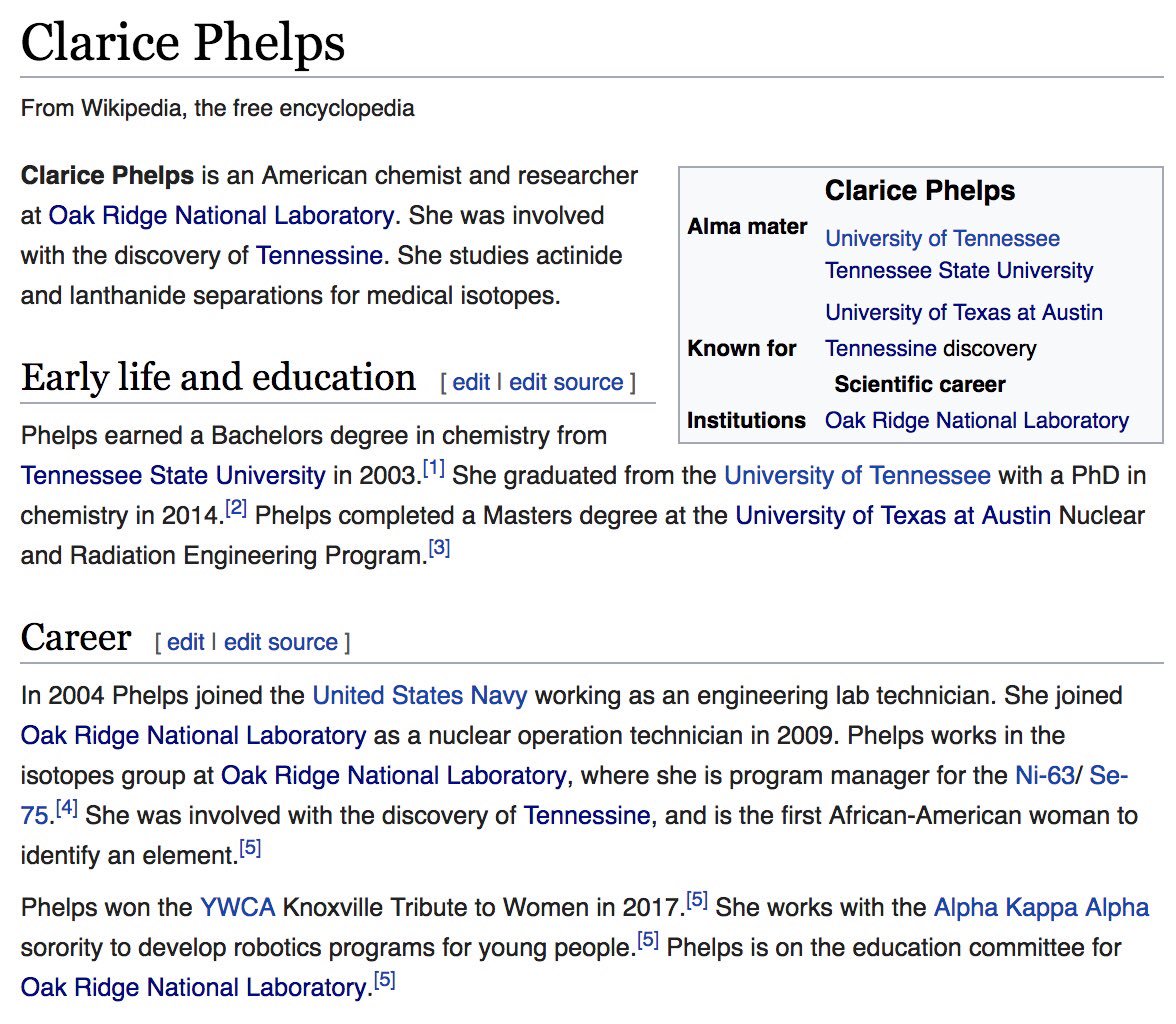This screenshot has width=1176, height=1024.
Task: Follow citation [2] after 2014
Action: point(236,509)
